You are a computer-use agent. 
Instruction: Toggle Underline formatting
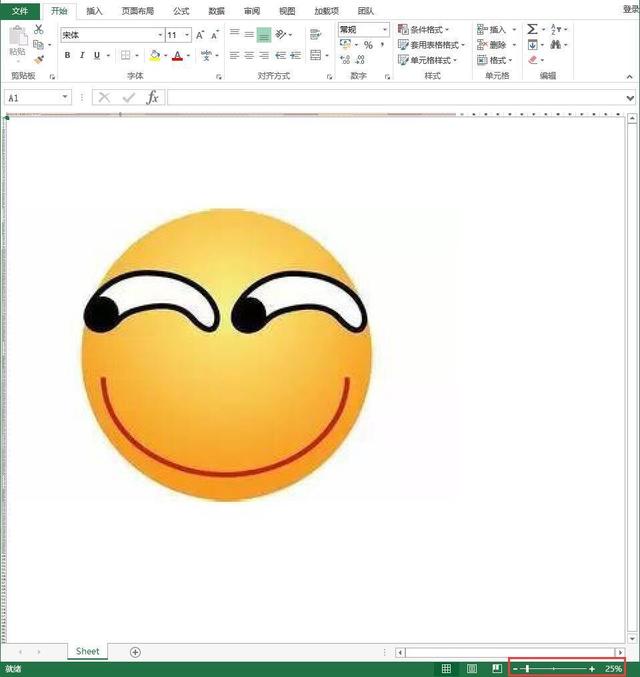[97, 55]
